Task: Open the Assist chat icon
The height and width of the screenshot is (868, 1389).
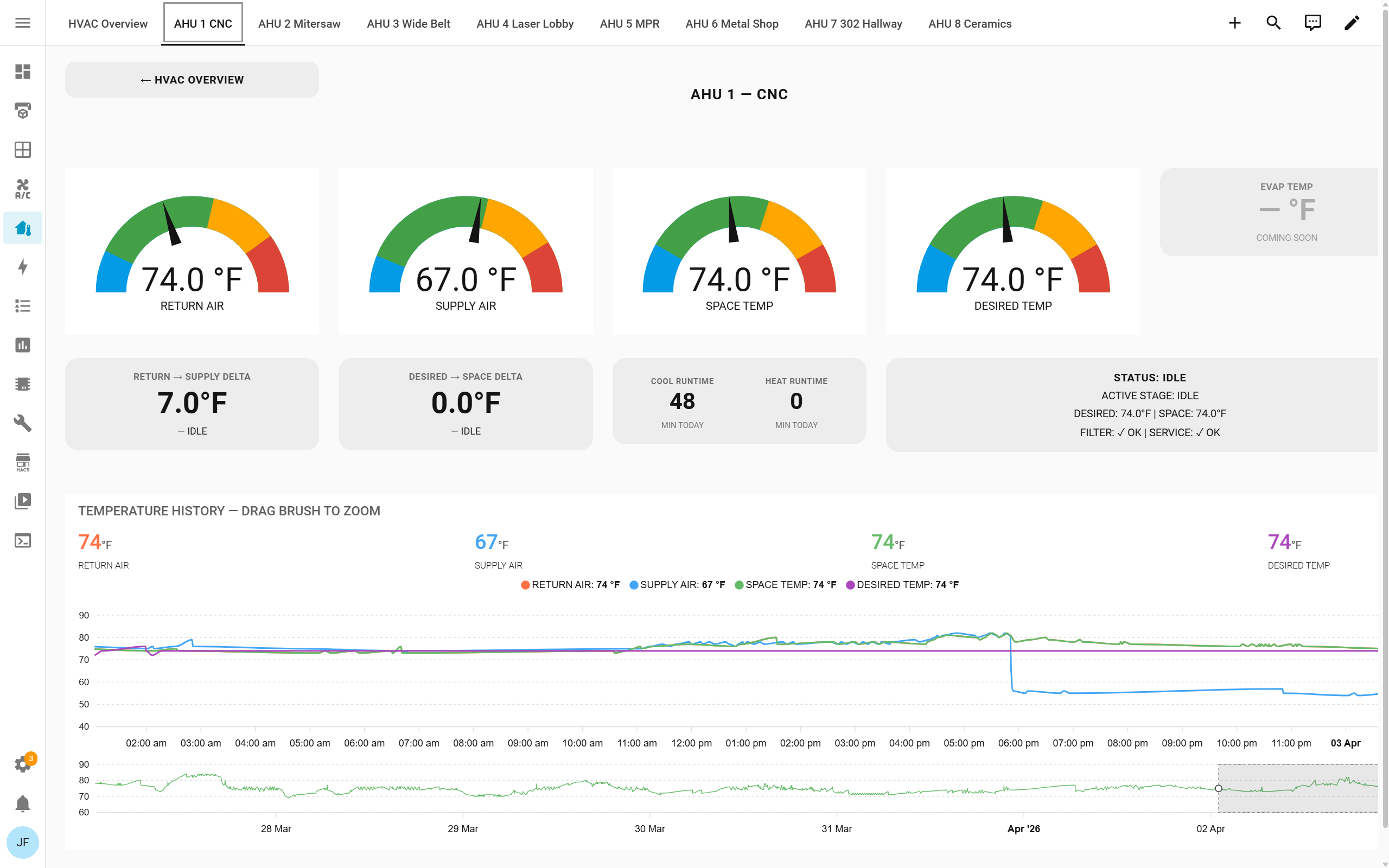Action: [1312, 23]
